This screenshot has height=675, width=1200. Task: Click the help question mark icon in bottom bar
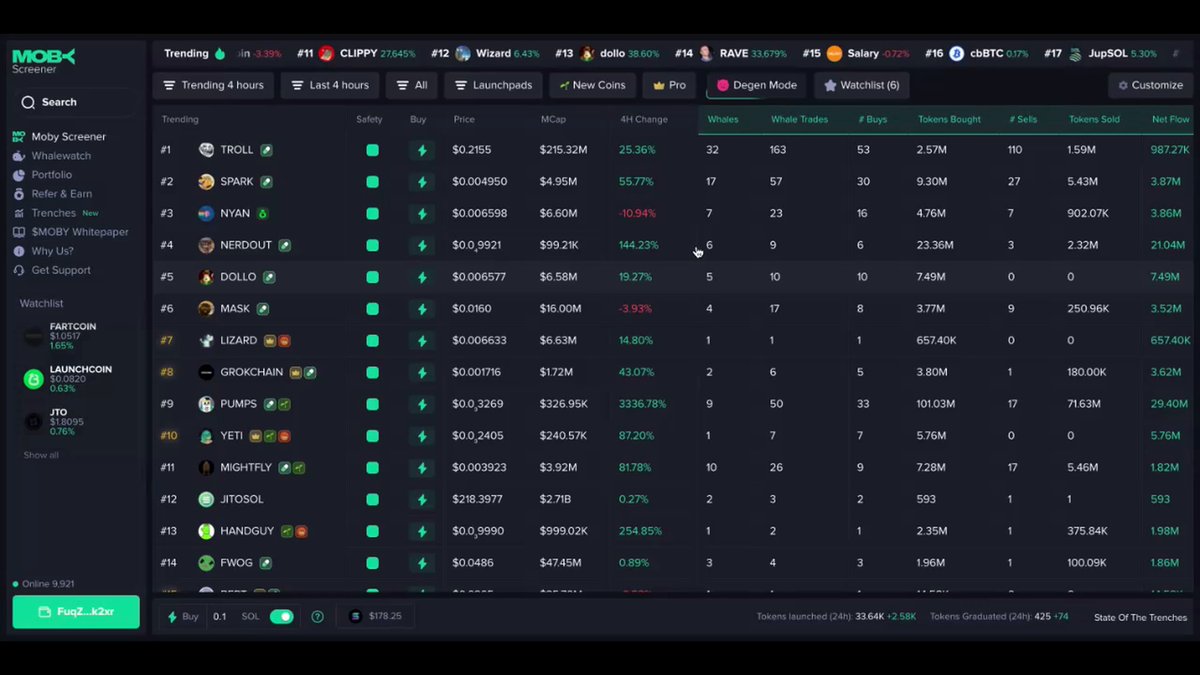pyautogui.click(x=318, y=617)
